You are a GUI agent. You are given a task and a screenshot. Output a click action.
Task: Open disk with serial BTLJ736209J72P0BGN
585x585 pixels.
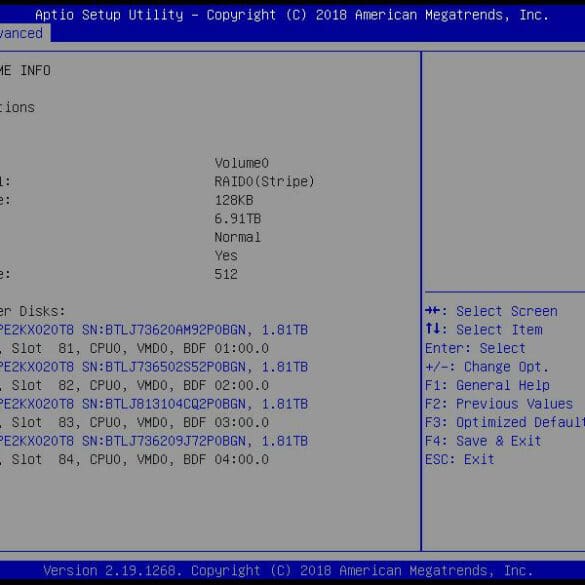click(154, 441)
